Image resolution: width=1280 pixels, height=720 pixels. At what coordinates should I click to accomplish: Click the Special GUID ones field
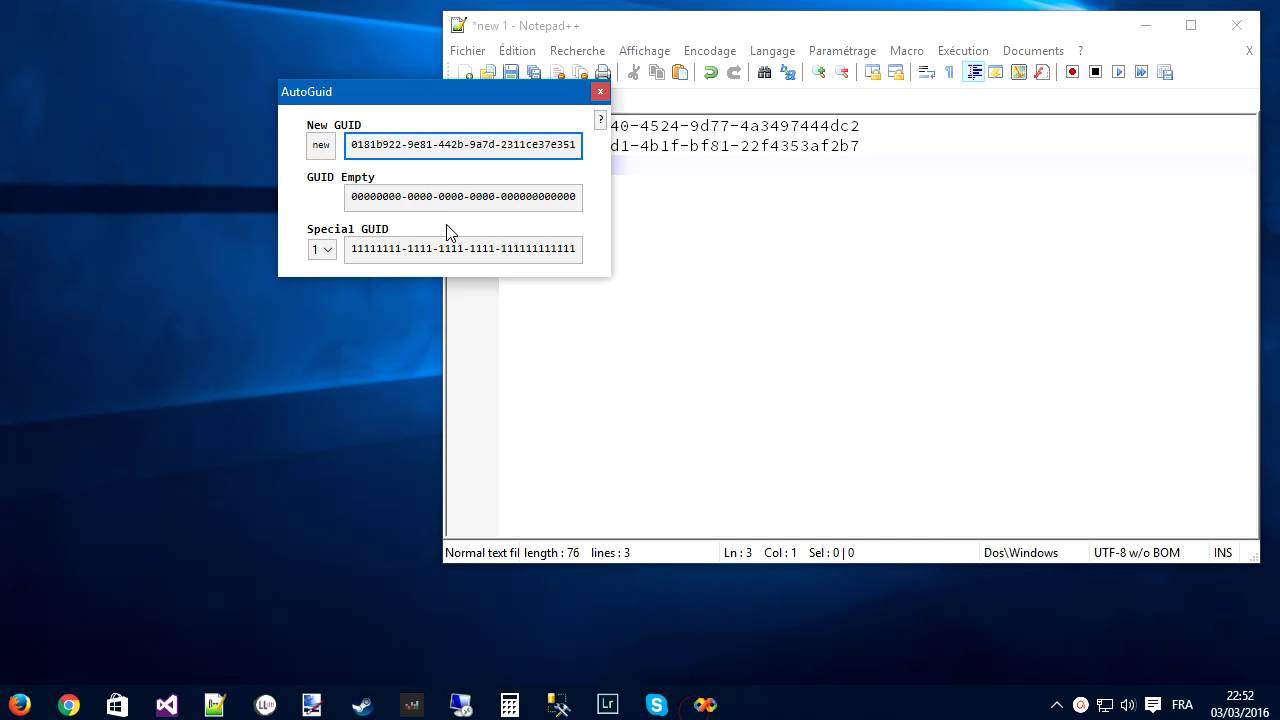(x=463, y=249)
